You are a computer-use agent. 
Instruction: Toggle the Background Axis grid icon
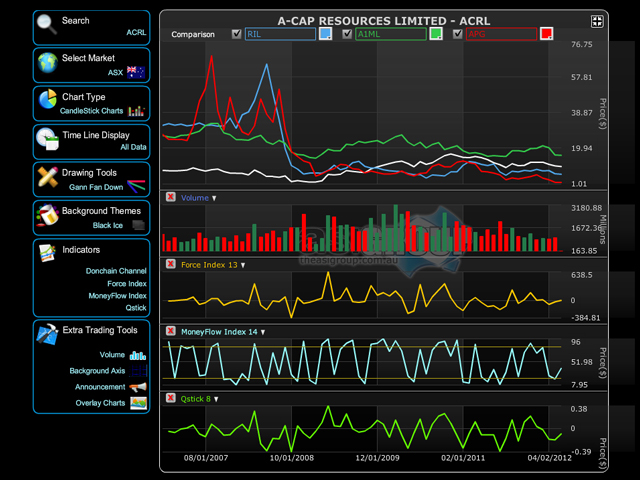click(138, 371)
